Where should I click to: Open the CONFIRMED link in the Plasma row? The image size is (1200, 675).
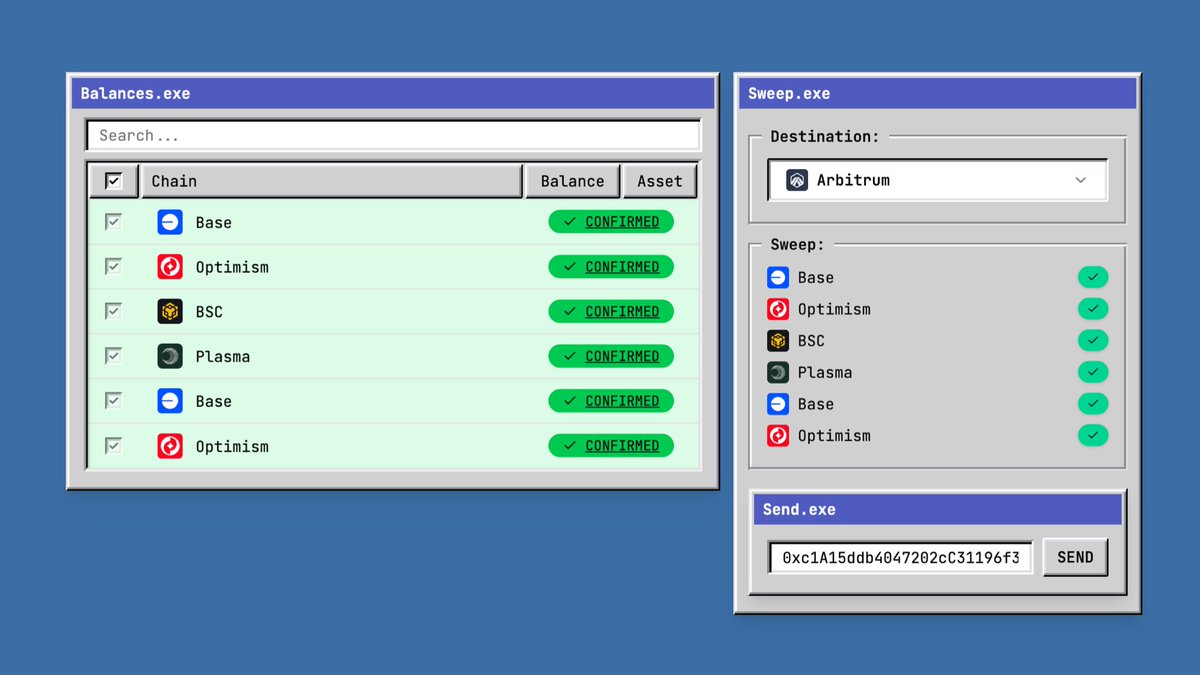[622, 356]
